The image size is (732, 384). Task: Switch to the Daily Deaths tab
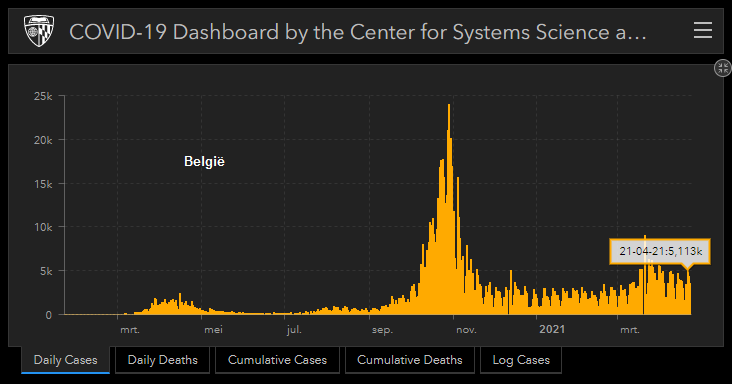tap(162, 360)
